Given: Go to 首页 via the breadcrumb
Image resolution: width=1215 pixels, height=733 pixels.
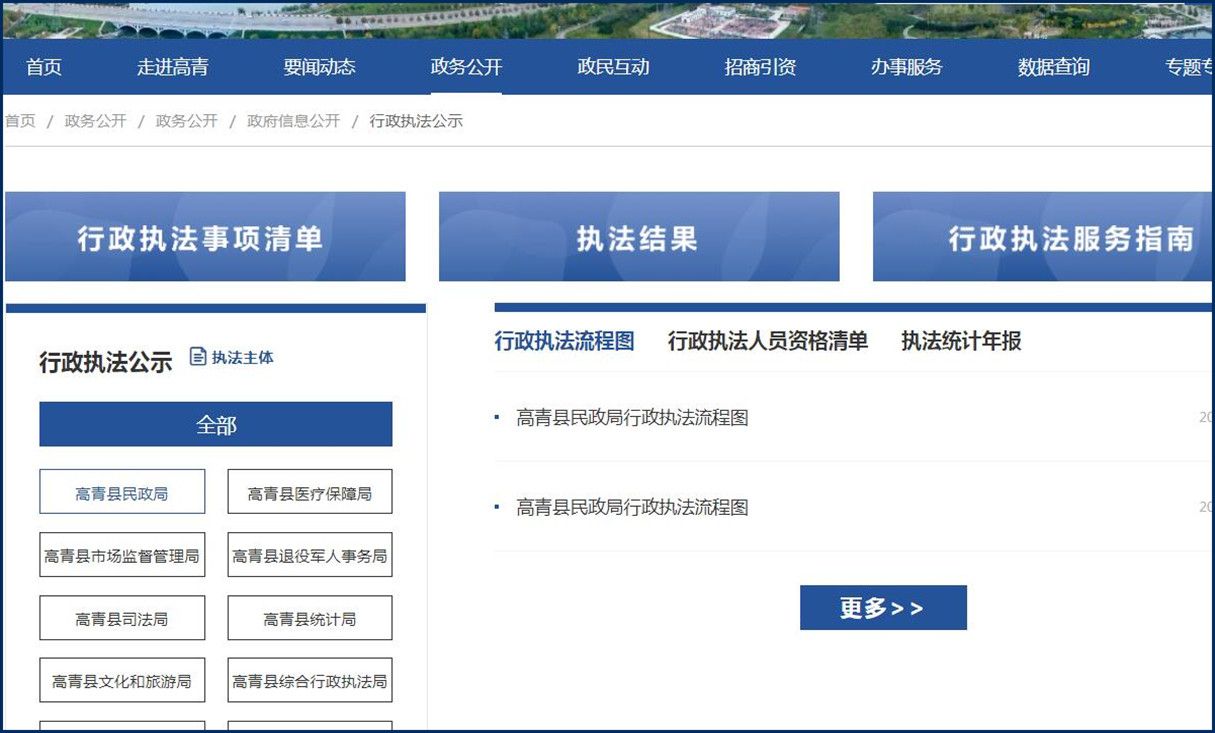Looking at the screenshot, I should tap(20, 121).
